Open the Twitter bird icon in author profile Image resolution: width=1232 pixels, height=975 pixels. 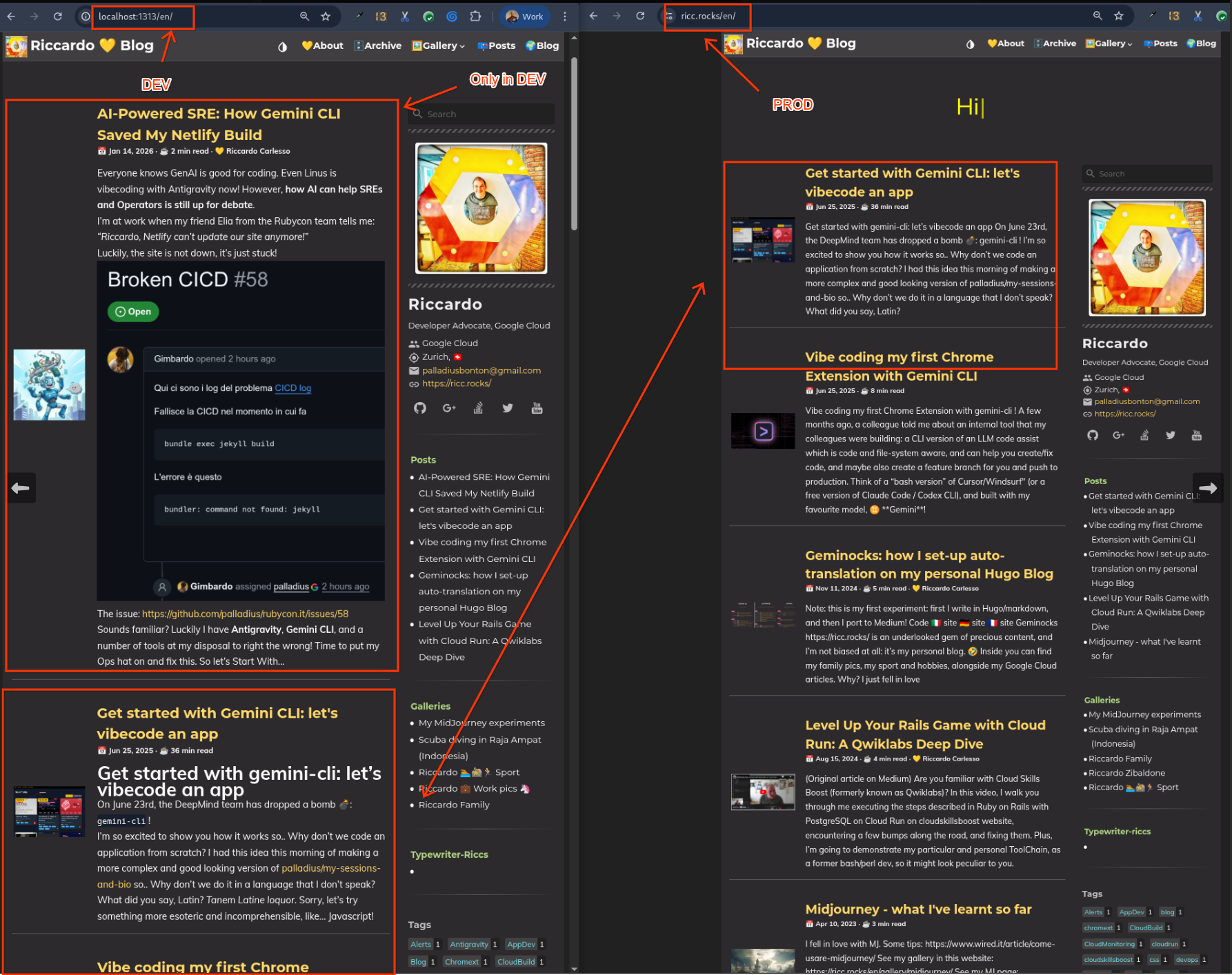(508, 408)
